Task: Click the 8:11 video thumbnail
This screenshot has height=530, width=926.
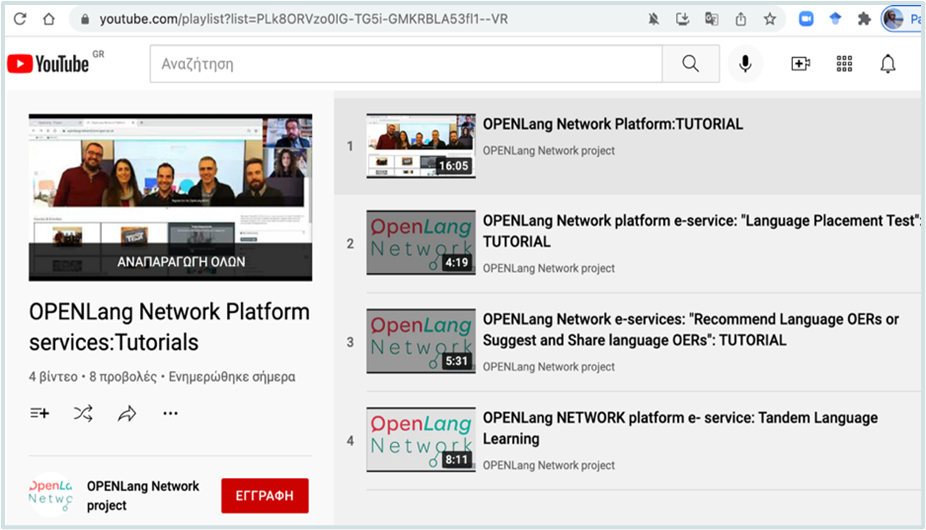Action: [420, 440]
